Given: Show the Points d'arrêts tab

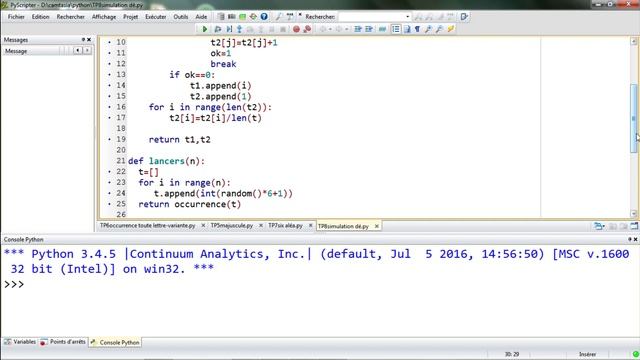Looking at the screenshot, I should click(63, 342).
